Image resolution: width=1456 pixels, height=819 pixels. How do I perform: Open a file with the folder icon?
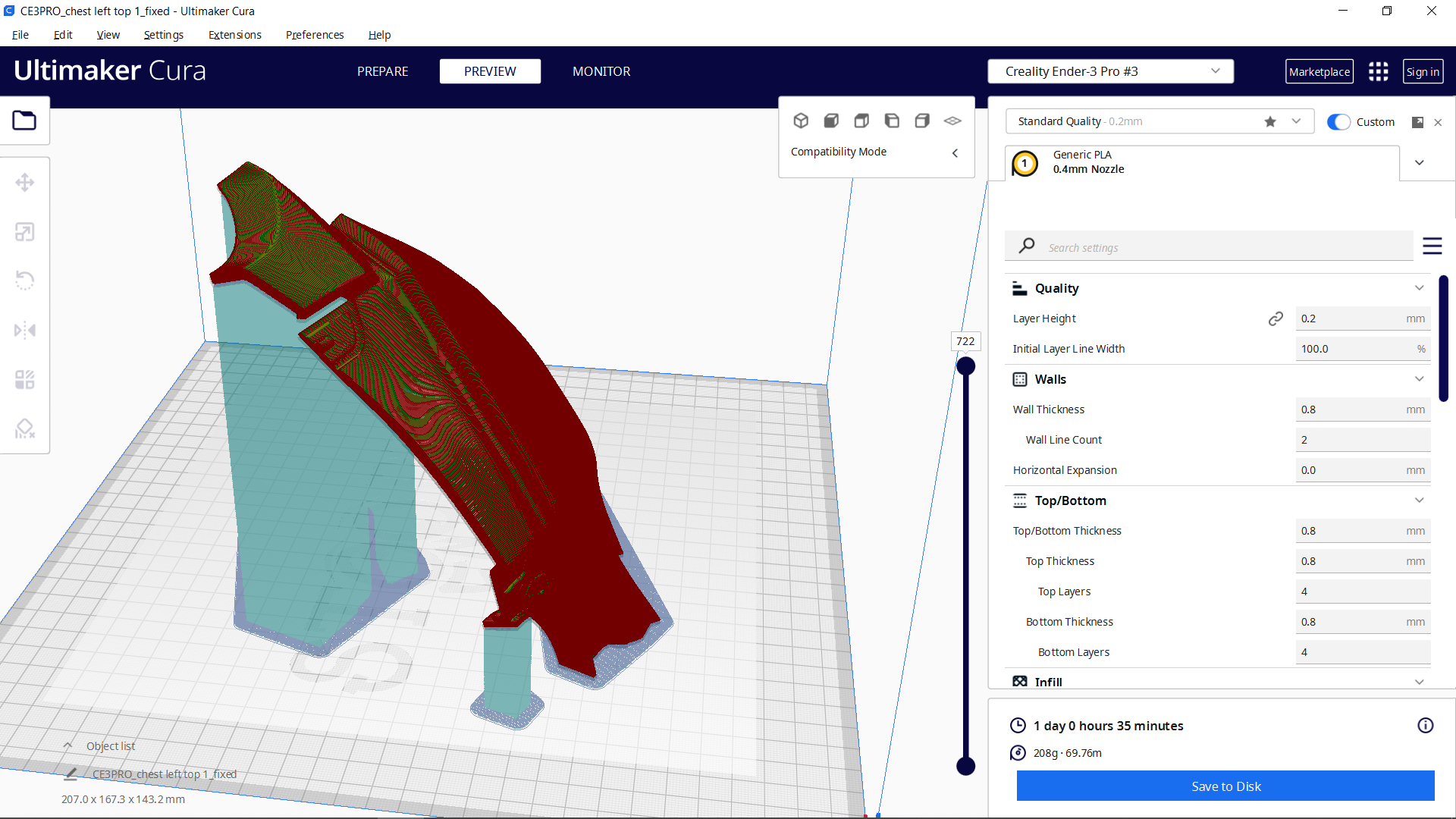pyautogui.click(x=25, y=120)
